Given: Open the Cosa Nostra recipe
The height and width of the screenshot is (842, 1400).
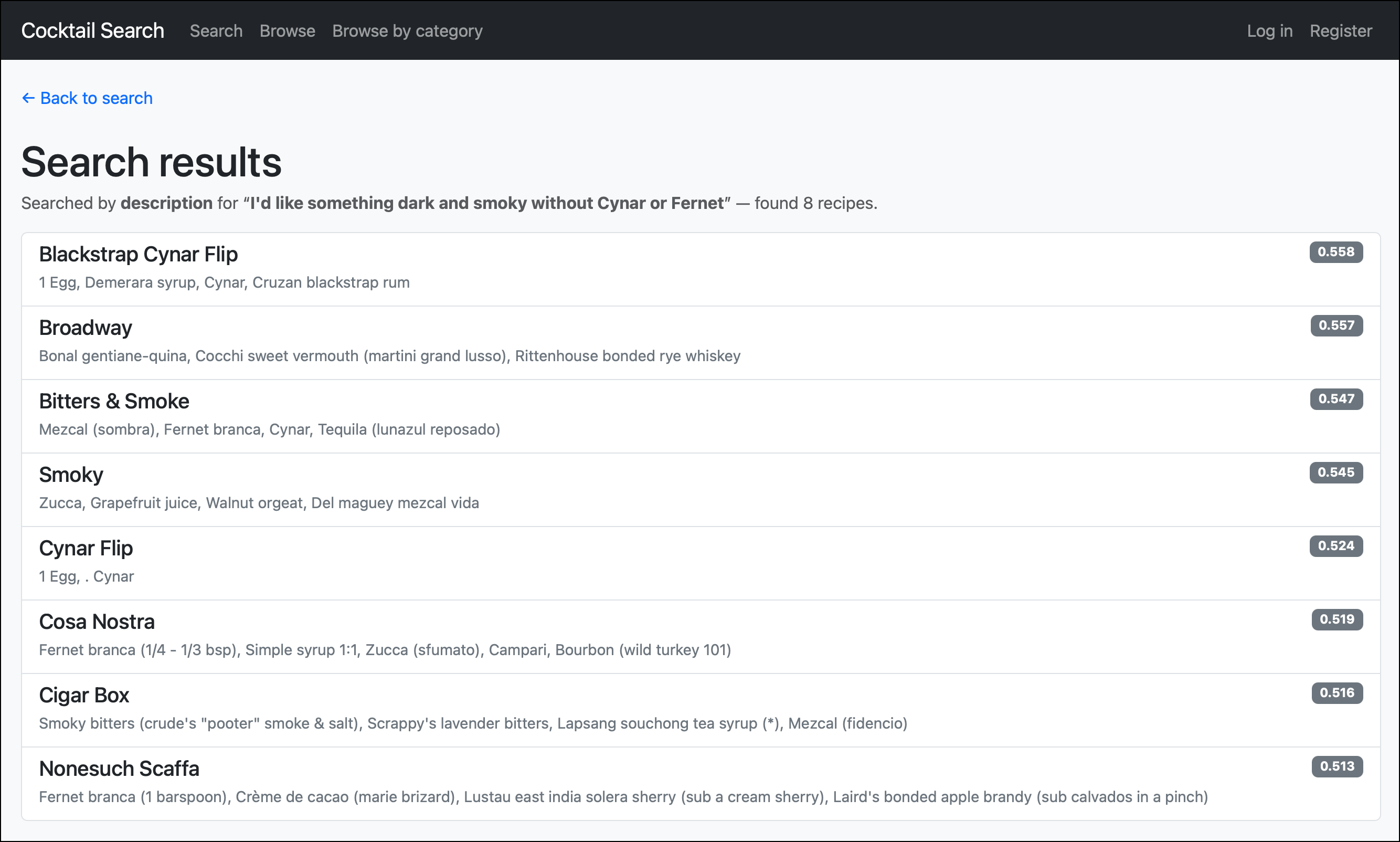Looking at the screenshot, I should click(x=97, y=622).
